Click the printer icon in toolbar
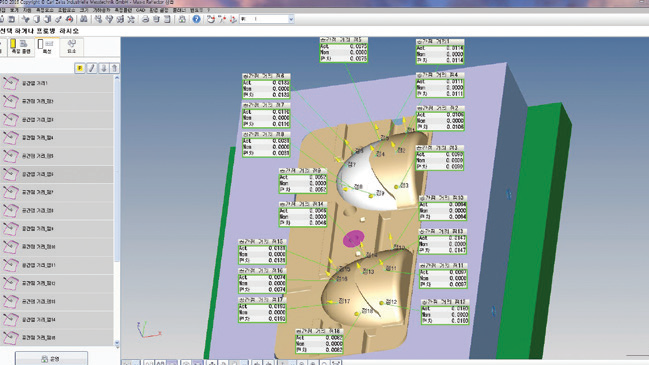 [145, 19]
